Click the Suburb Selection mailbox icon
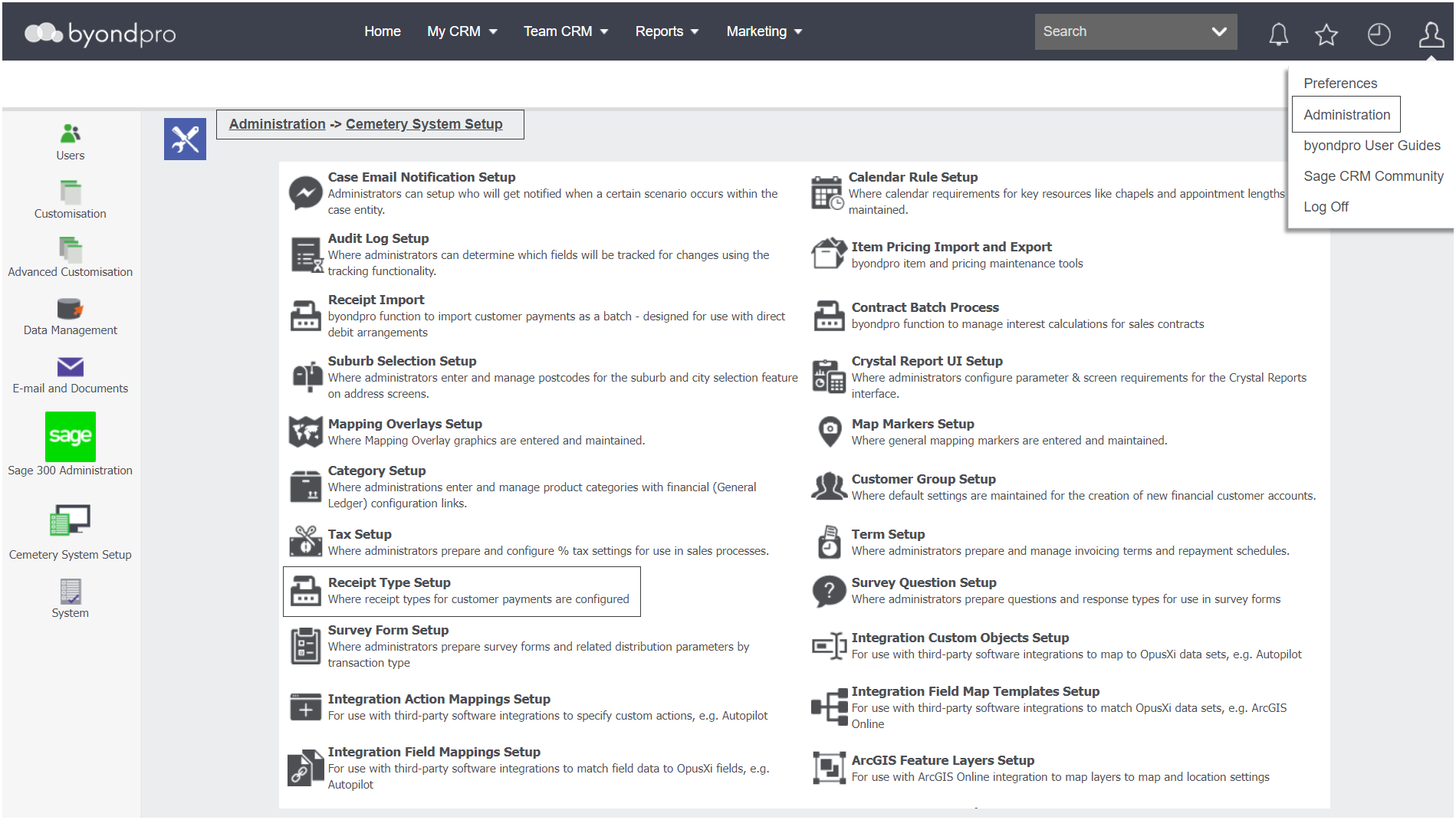 307,377
